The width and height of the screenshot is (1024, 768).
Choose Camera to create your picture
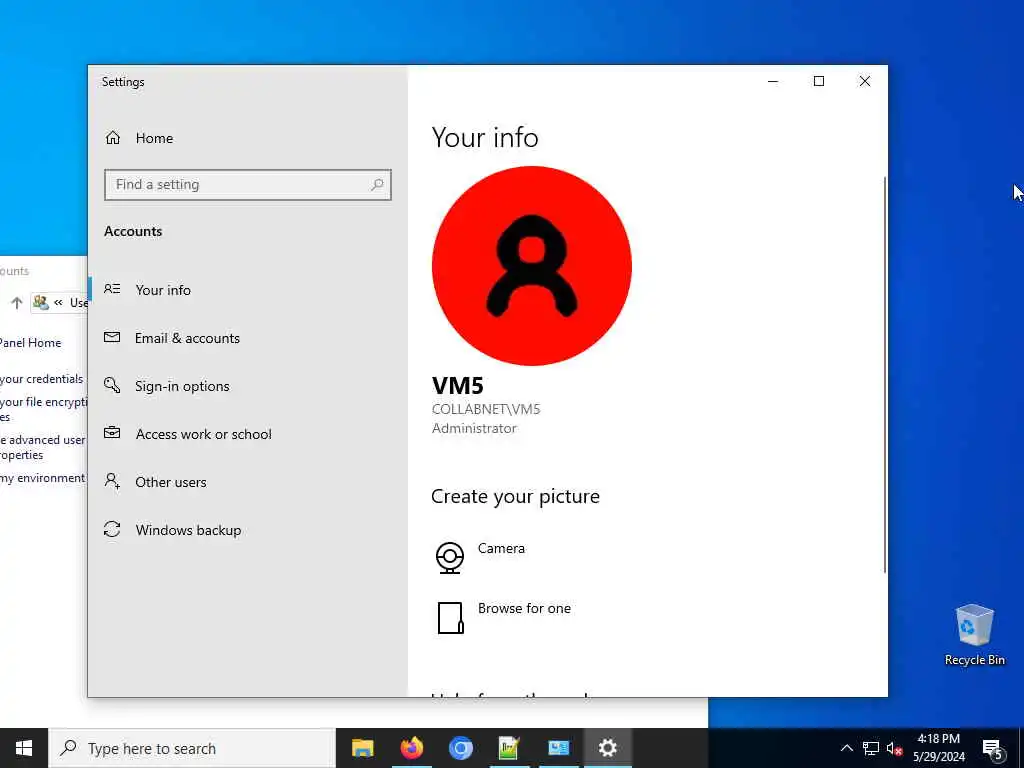click(501, 549)
